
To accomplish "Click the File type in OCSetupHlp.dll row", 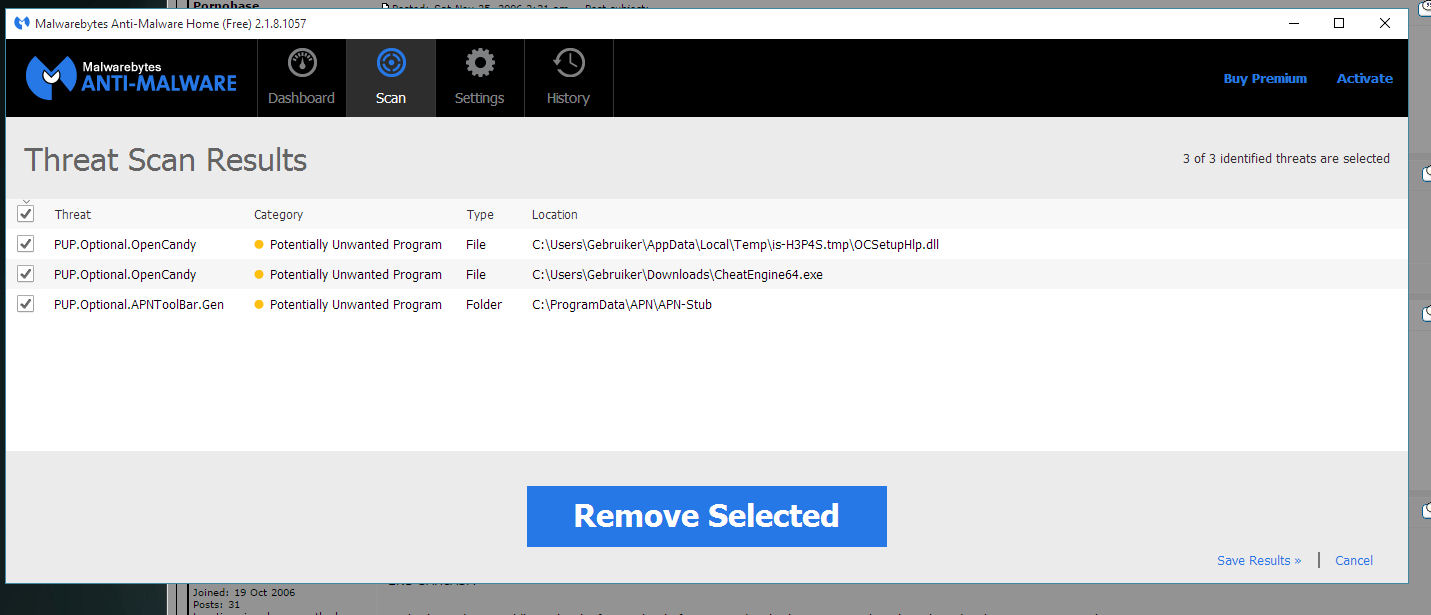I will tap(476, 244).
